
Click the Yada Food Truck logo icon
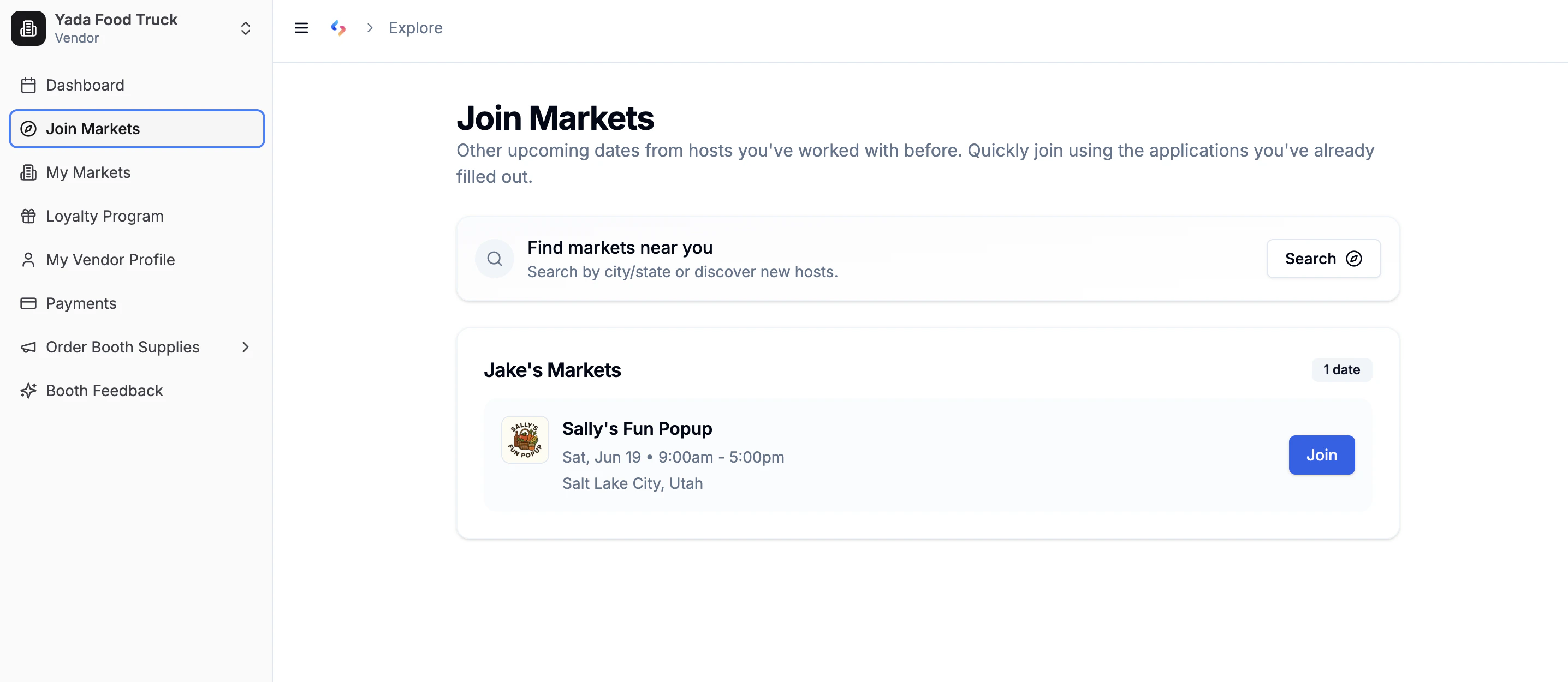[28, 28]
